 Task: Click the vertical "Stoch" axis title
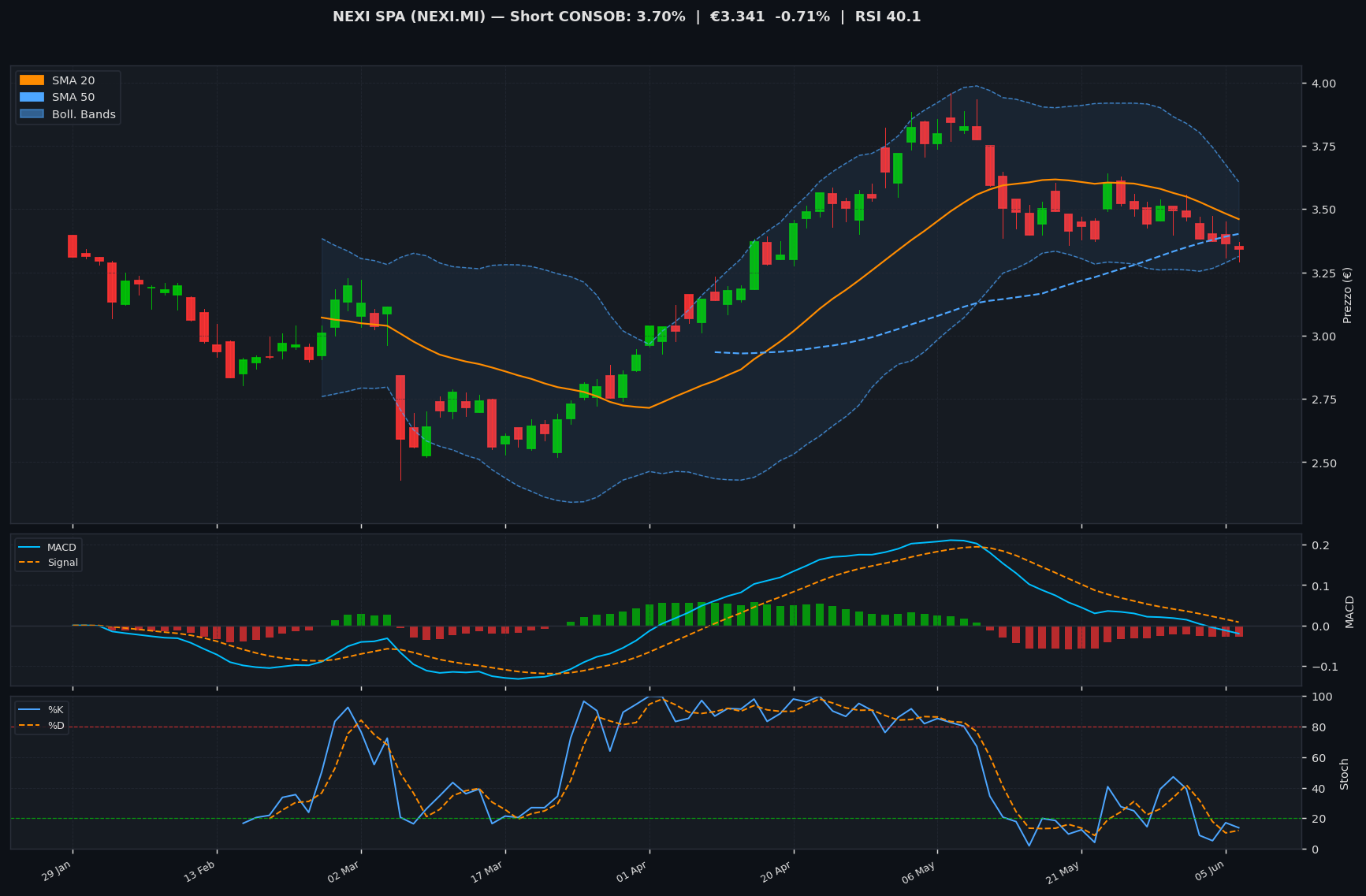pyautogui.click(x=1345, y=773)
